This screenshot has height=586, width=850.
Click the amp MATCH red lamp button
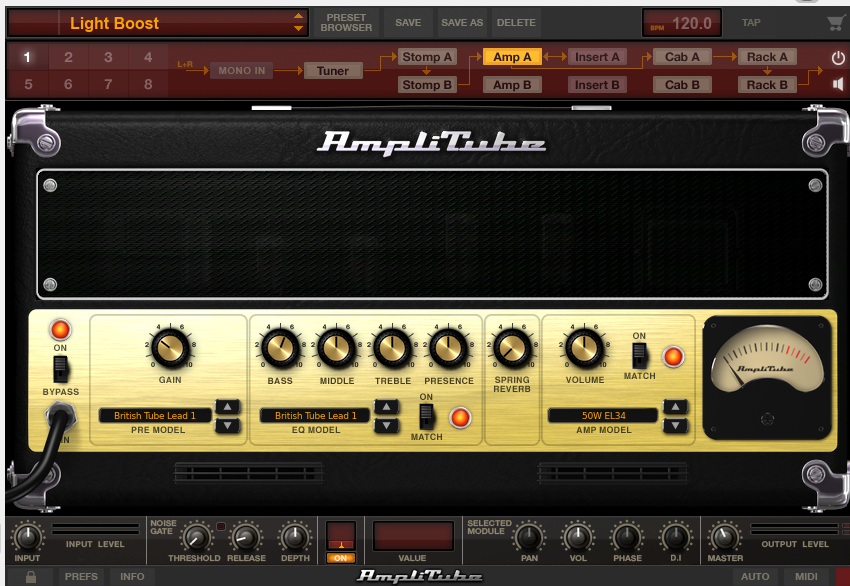tap(673, 357)
